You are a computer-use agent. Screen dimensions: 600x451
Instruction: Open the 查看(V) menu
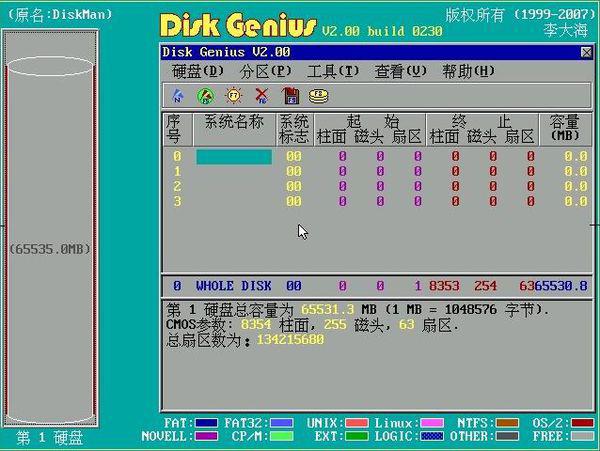coord(400,72)
